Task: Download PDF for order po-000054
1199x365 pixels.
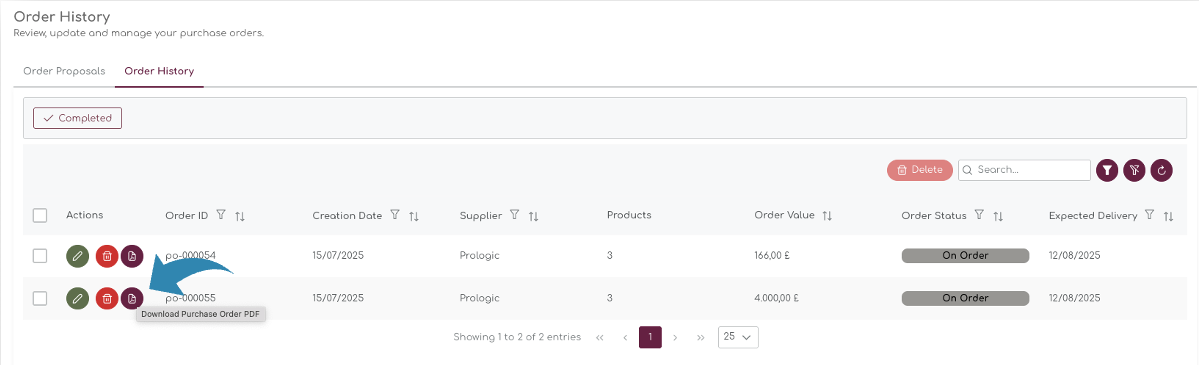Action: pyautogui.click(x=132, y=256)
